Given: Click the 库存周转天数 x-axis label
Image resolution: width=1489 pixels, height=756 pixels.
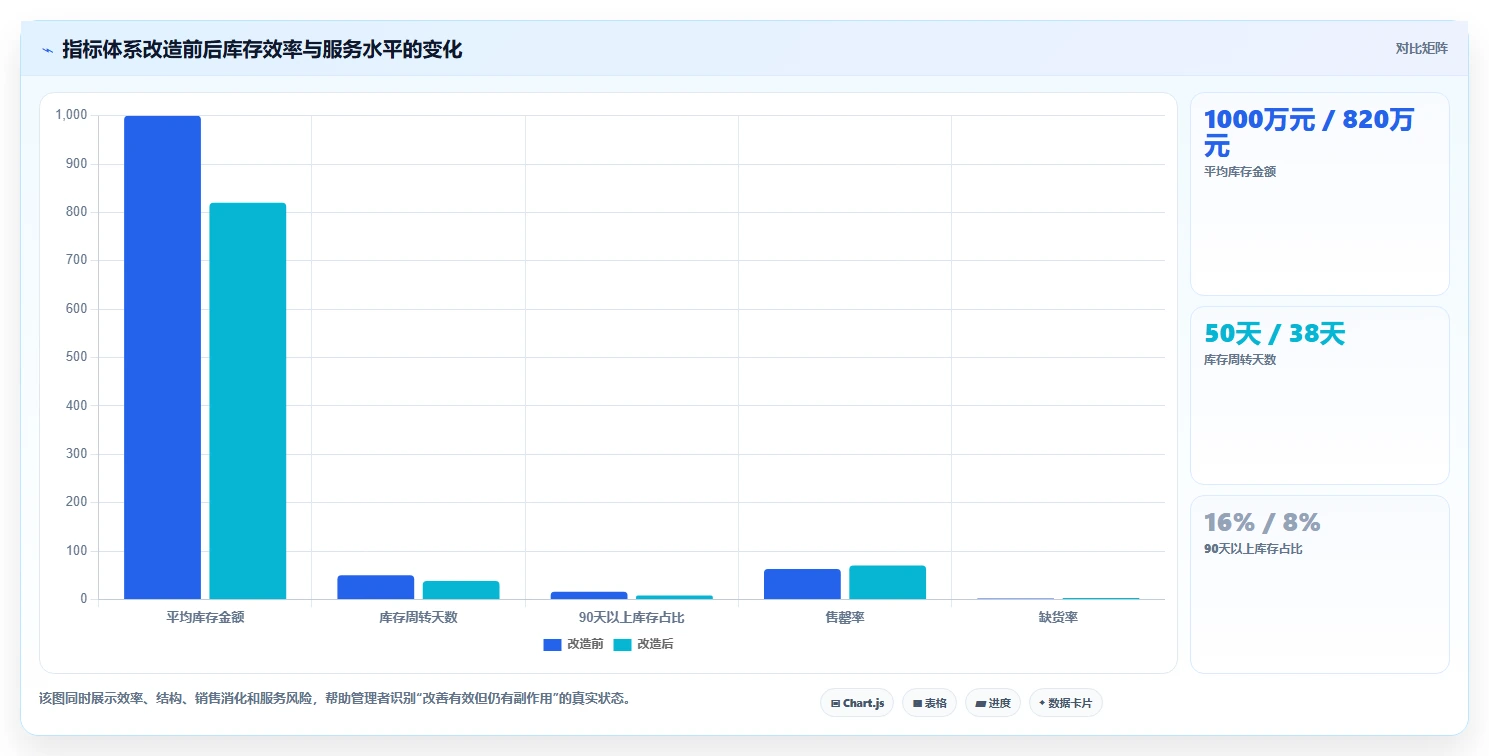Looking at the screenshot, I should (418, 617).
